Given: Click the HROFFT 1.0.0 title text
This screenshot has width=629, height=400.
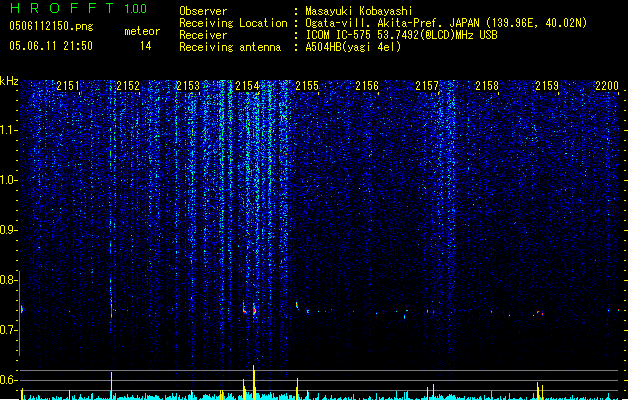Looking at the screenshot, I should 78,8.
